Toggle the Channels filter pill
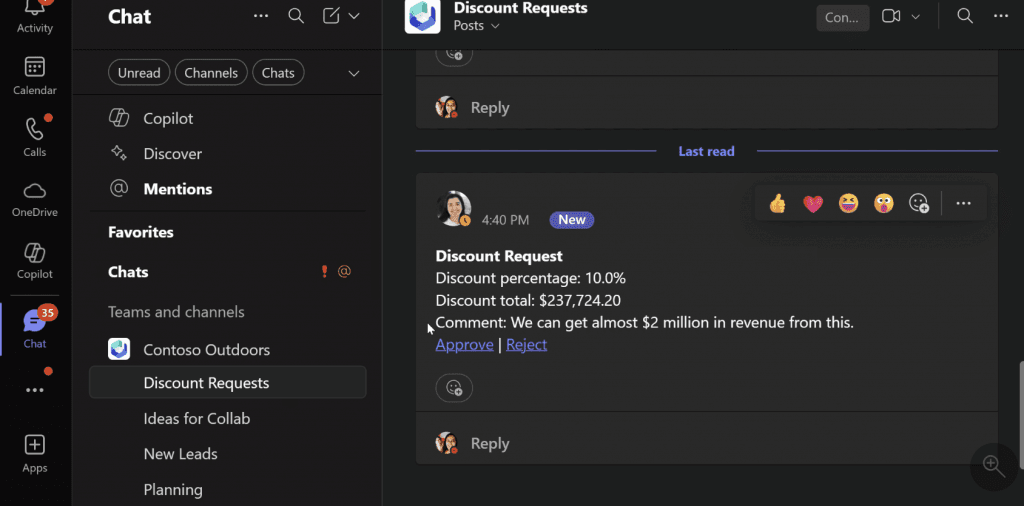 pos(211,73)
